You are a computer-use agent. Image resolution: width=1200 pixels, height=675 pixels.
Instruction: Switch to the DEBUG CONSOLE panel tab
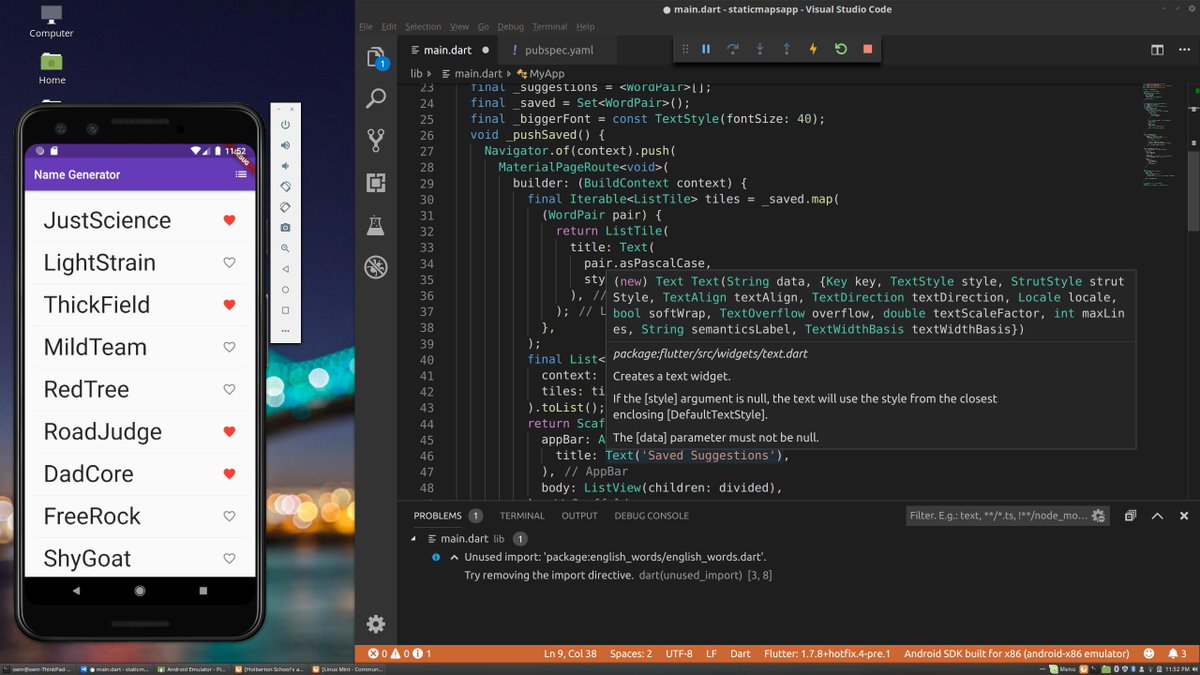pos(652,516)
